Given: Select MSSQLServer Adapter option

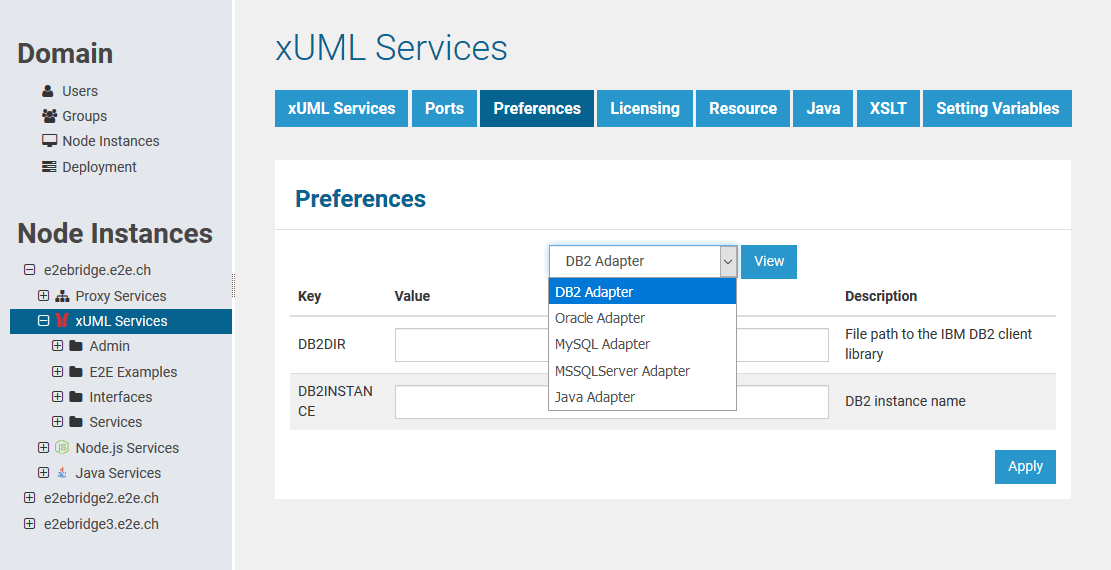Looking at the screenshot, I should click(x=622, y=371).
